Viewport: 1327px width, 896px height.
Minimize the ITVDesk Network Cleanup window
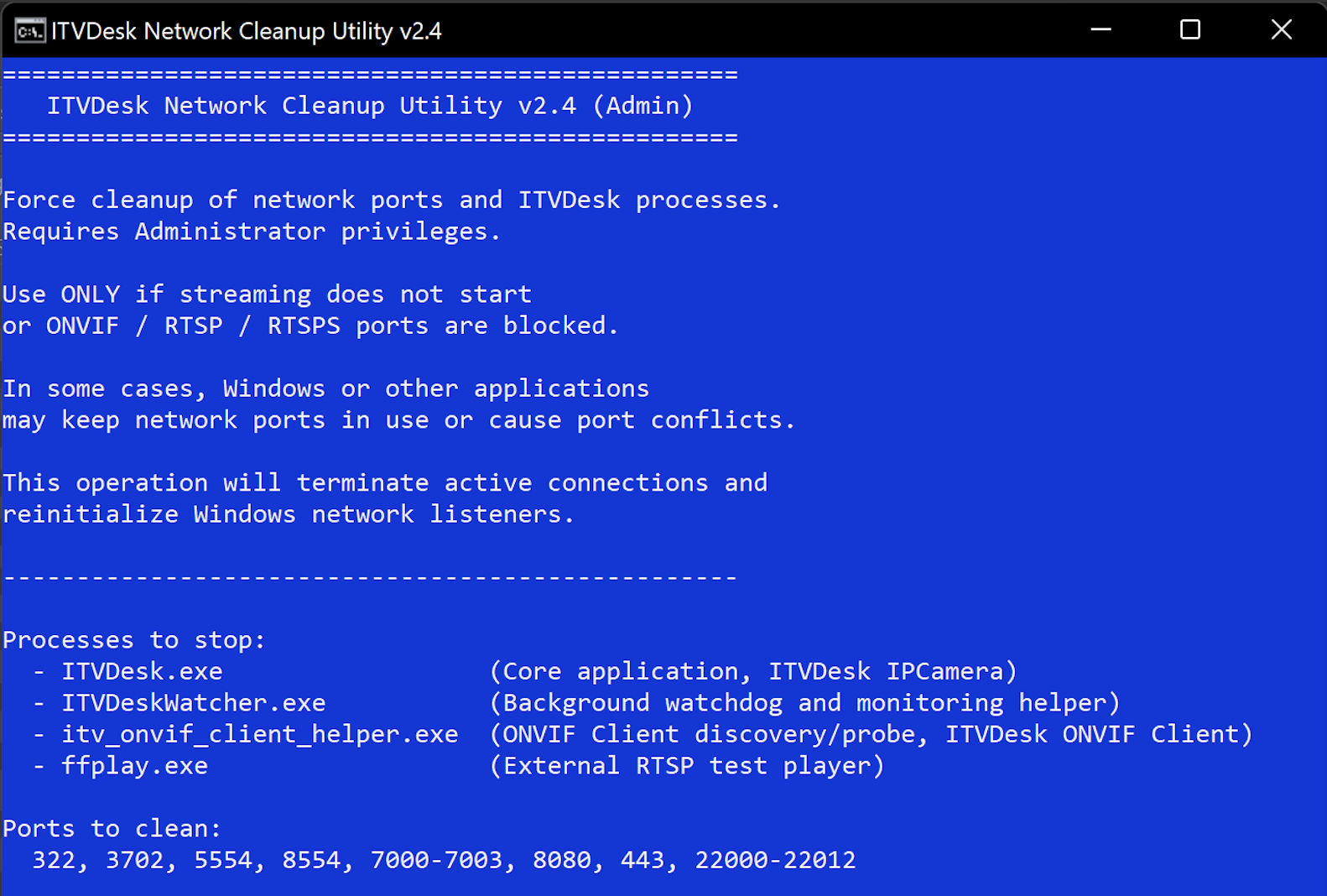click(x=1101, y=30)
